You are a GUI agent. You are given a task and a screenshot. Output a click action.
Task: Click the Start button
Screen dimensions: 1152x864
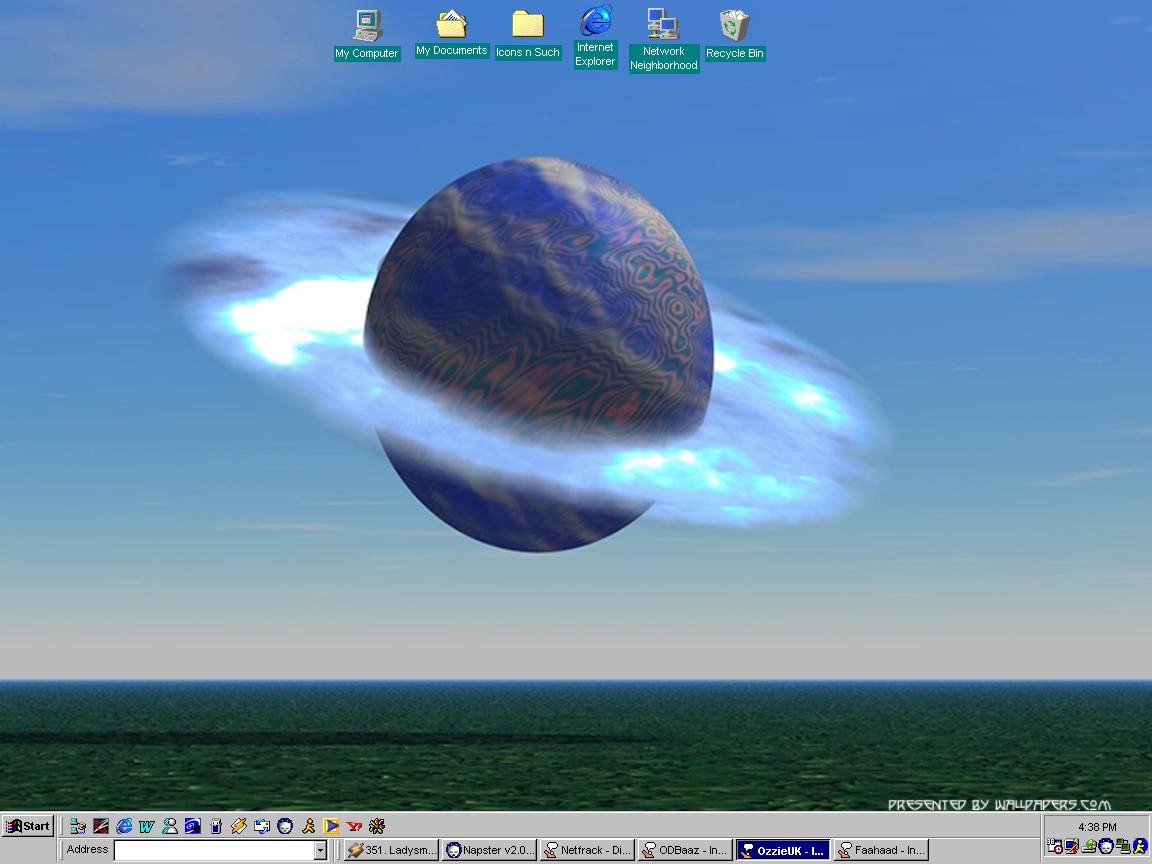click(28, 826)
